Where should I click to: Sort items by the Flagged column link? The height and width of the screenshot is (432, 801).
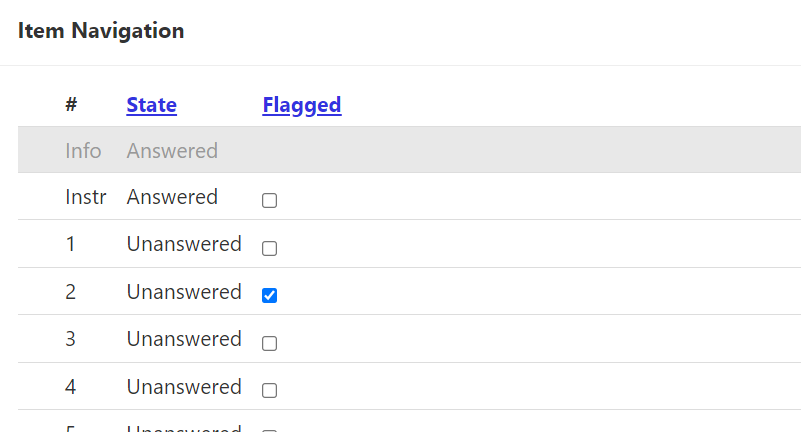pos(301,105)
